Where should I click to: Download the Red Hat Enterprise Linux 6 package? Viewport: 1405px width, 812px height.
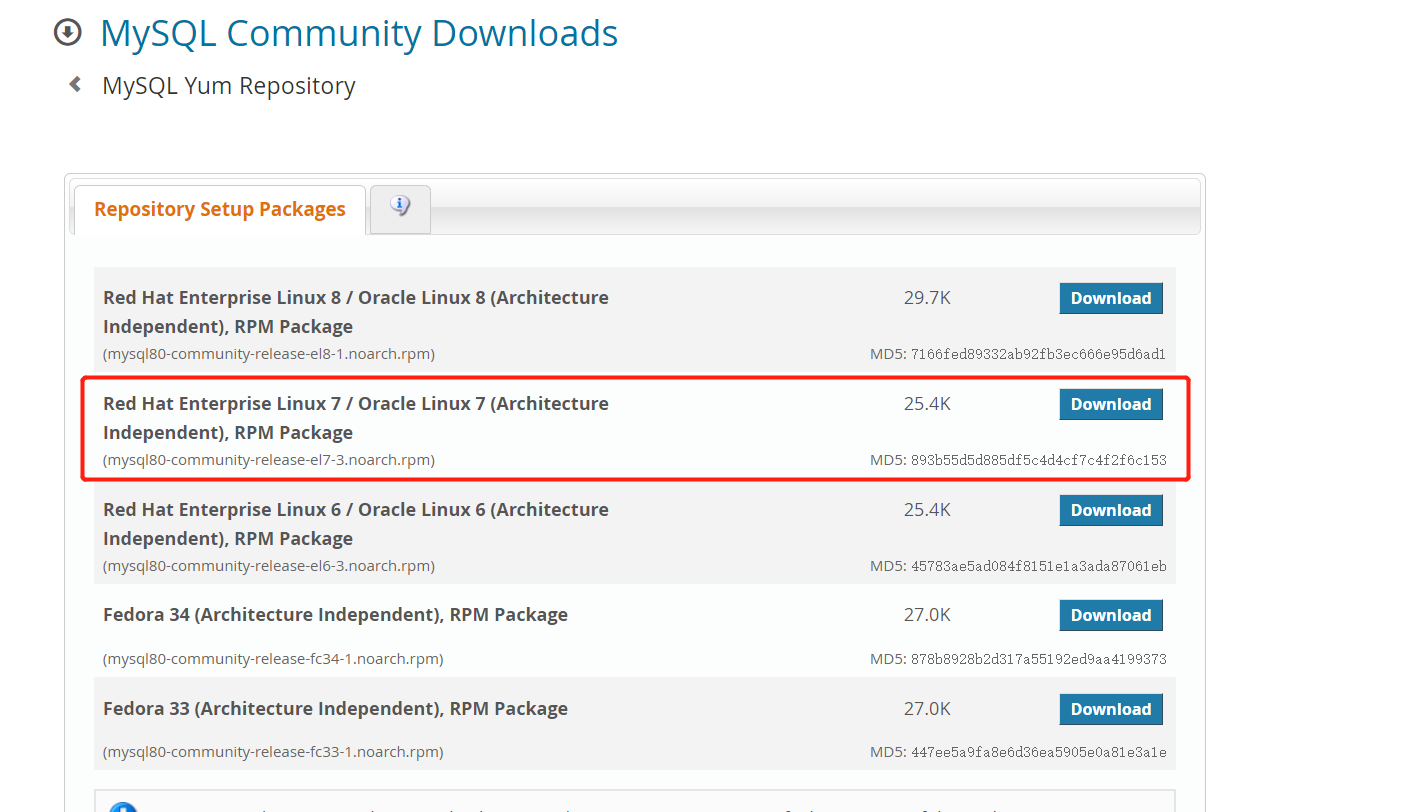tap(1110, 510)
